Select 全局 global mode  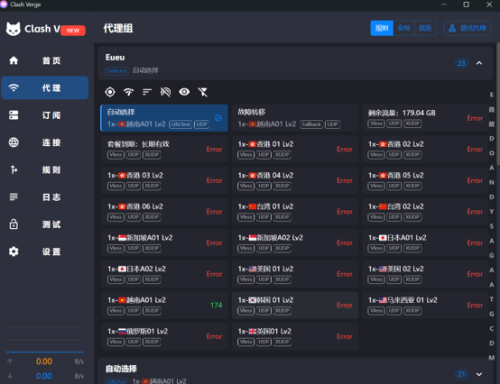click(x=404, y=28)
